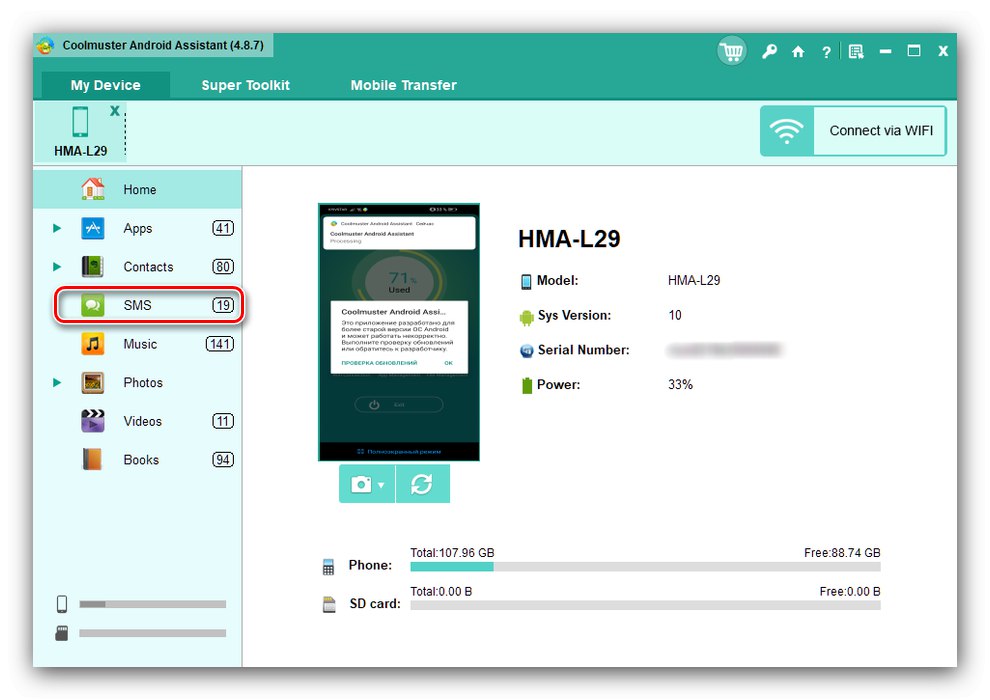Open Mobile Transfer tab
990x700 pixels.
click(x=403, y=85)
